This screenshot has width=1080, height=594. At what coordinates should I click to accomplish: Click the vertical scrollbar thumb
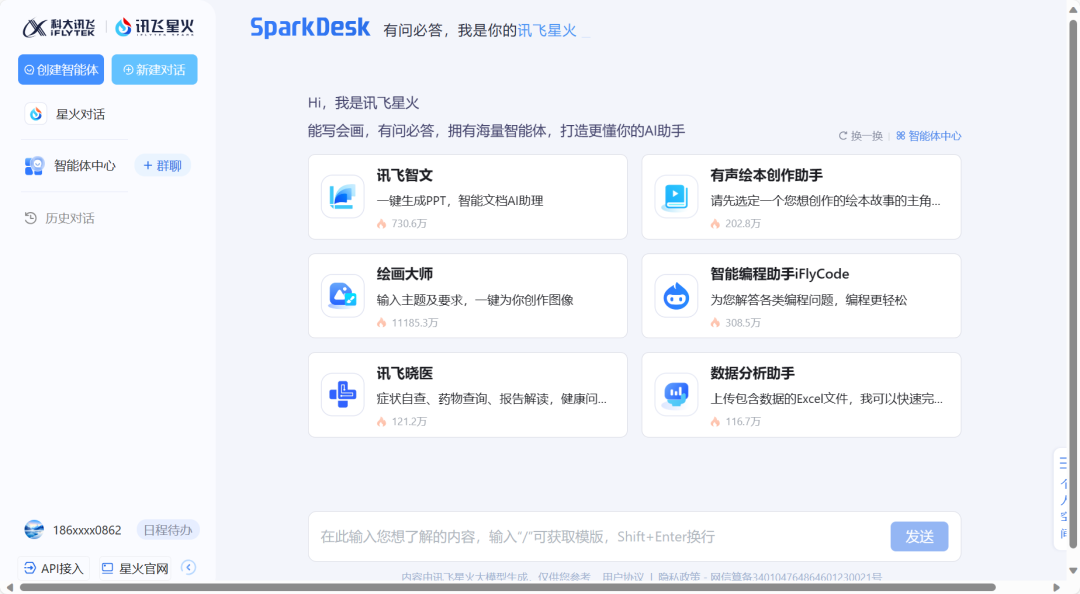click(1073, 284)
